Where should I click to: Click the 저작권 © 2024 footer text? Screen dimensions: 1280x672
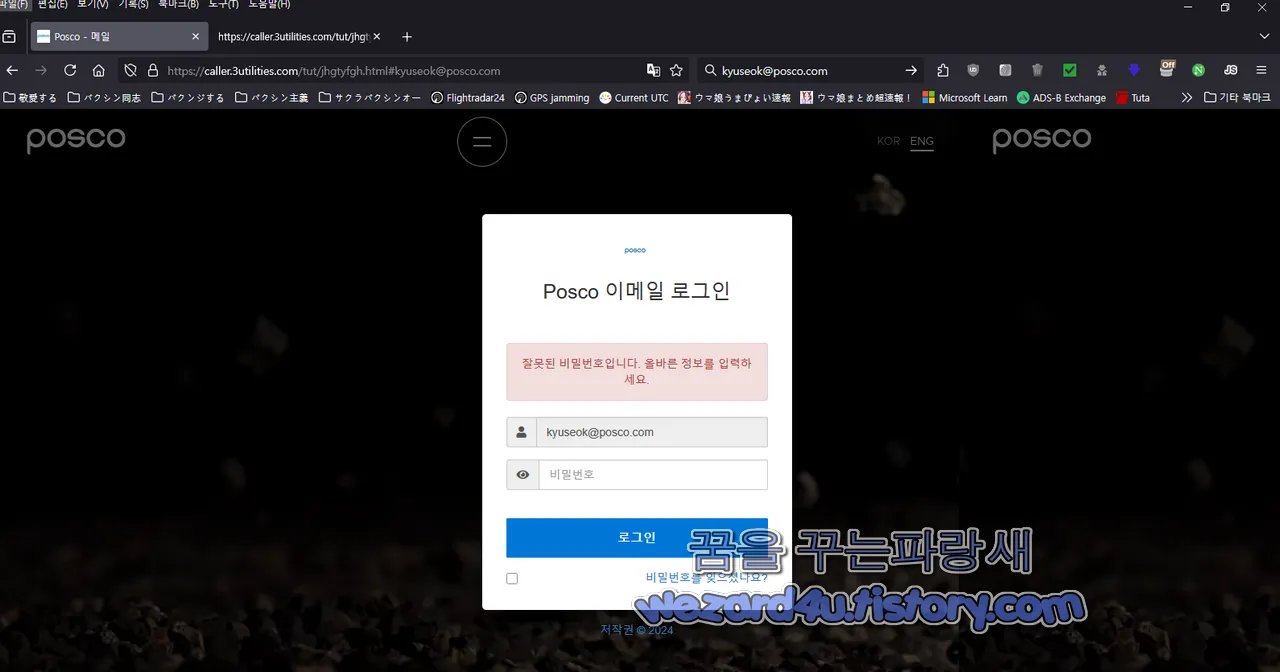point(637,630)
